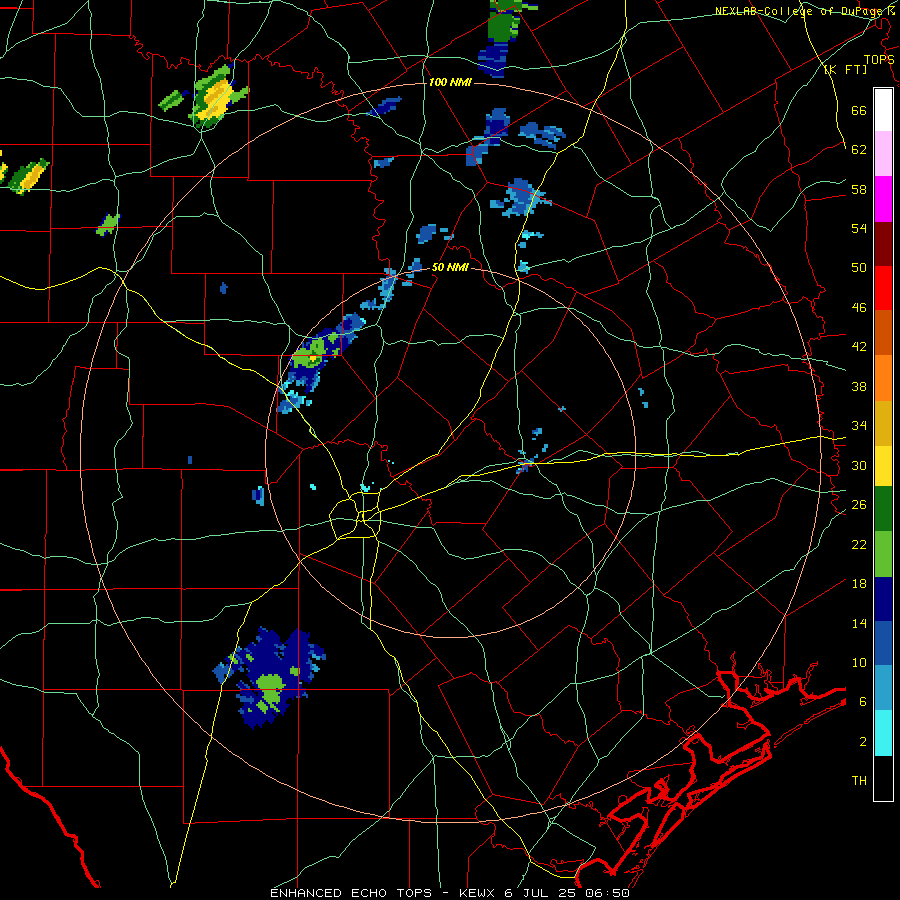Click the black TH swatch at the legend bottom
The image size is (900, 900).
[x=883, y=778]
